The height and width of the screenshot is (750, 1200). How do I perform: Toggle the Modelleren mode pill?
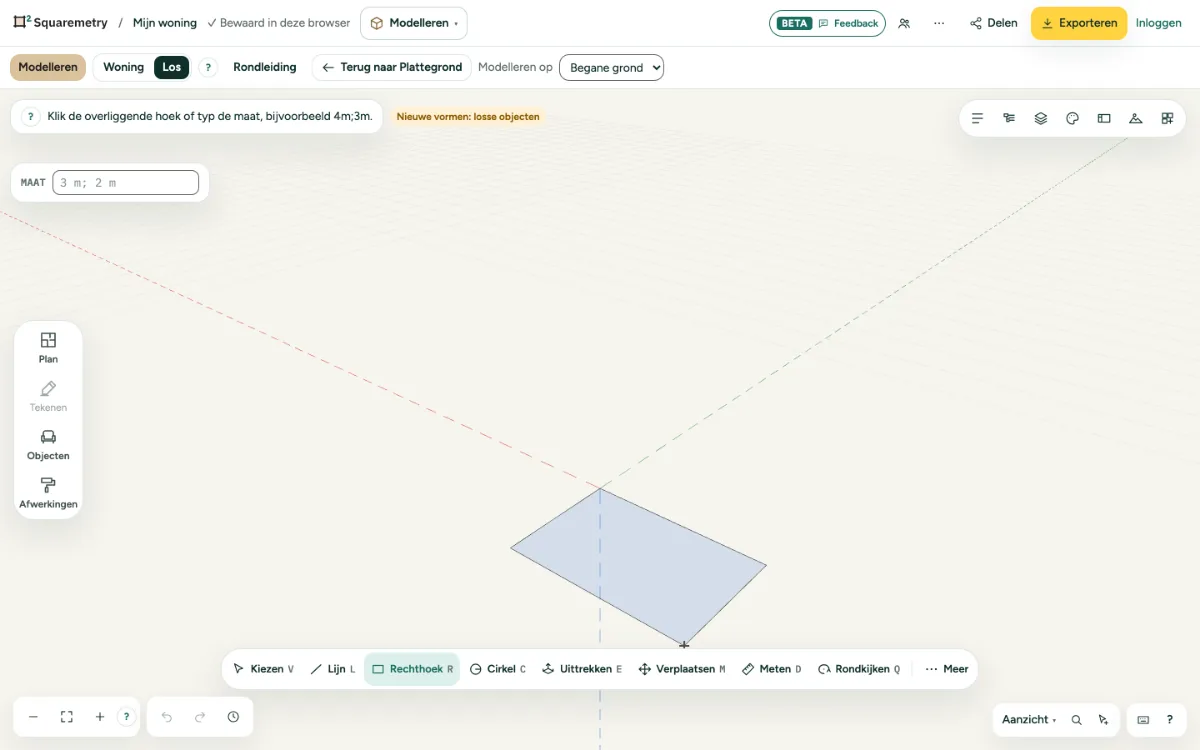coord(48,68)
